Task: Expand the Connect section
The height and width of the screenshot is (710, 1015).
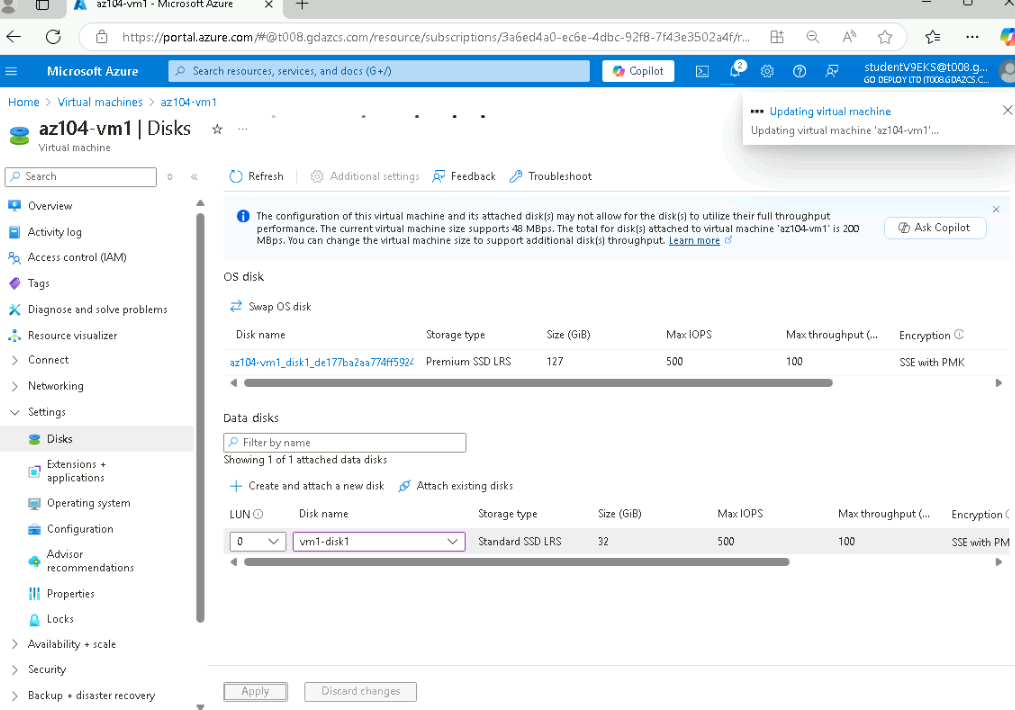Action: [48, 360]
